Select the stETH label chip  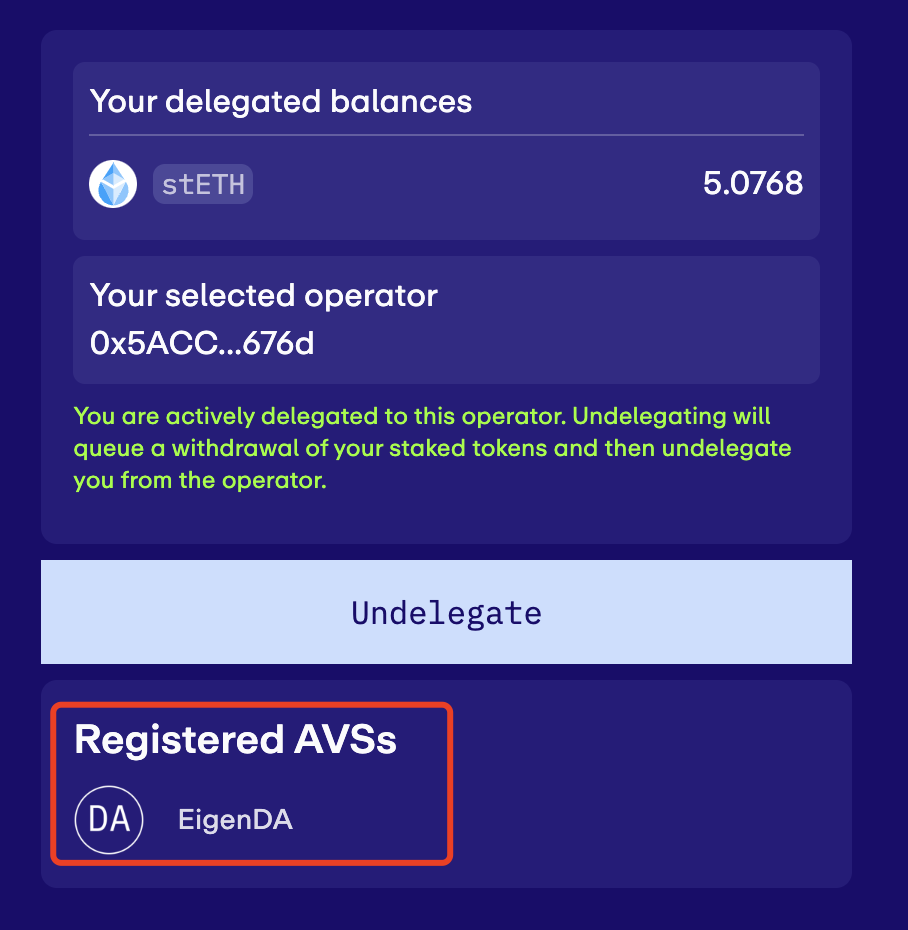(x=203, y=184)
